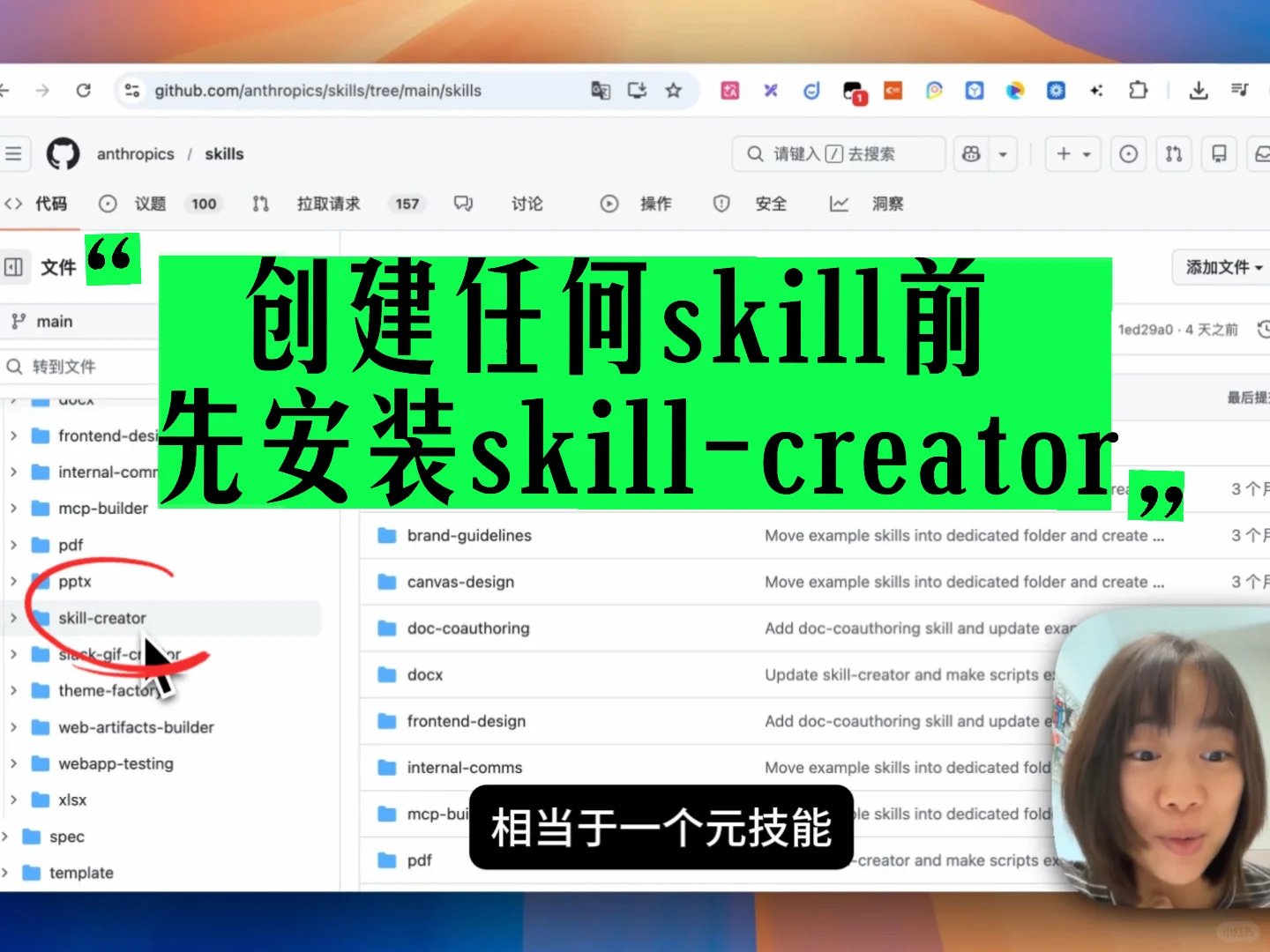Select pptx in the file tree
The width and height of the screenshot is (1270, 952).
(75, 581)
